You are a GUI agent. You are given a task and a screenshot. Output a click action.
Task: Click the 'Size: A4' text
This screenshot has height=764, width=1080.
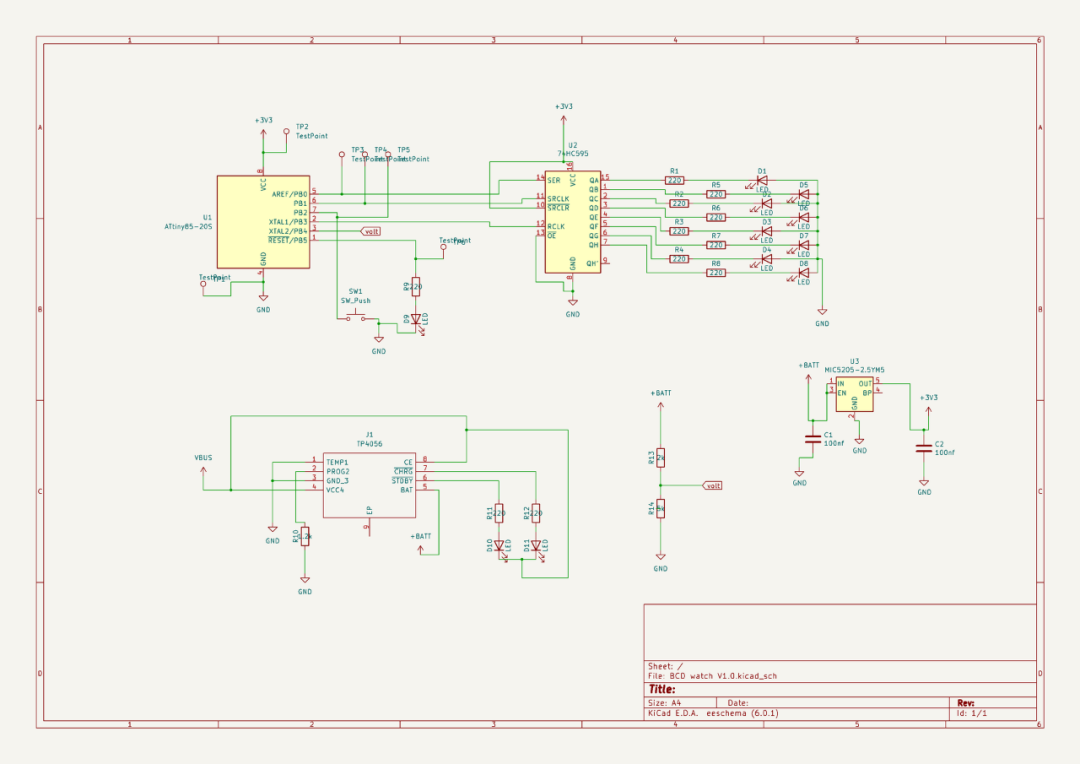[664, 703]
